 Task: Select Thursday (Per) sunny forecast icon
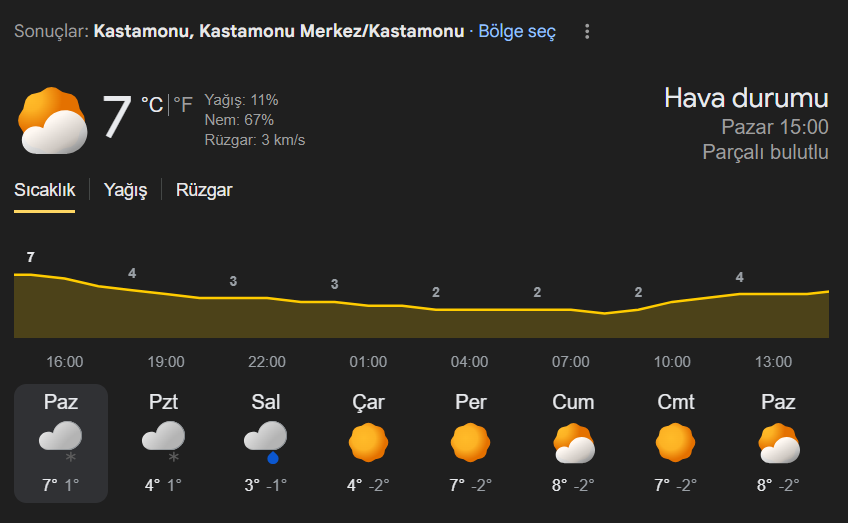pyautogui.click(x=470, y=441)
